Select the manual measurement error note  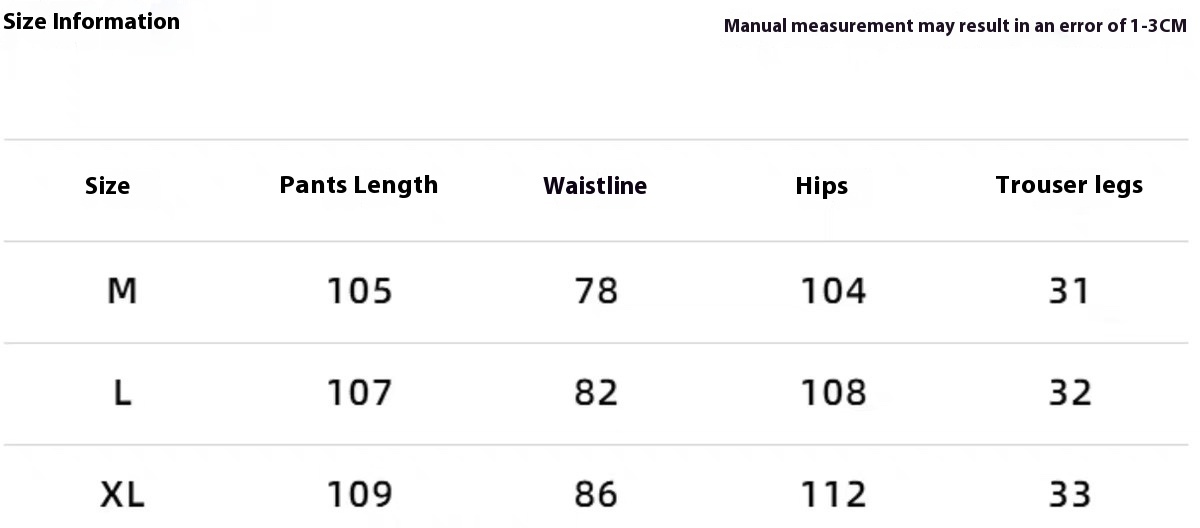pyautogui.click(x=955, y=26)
